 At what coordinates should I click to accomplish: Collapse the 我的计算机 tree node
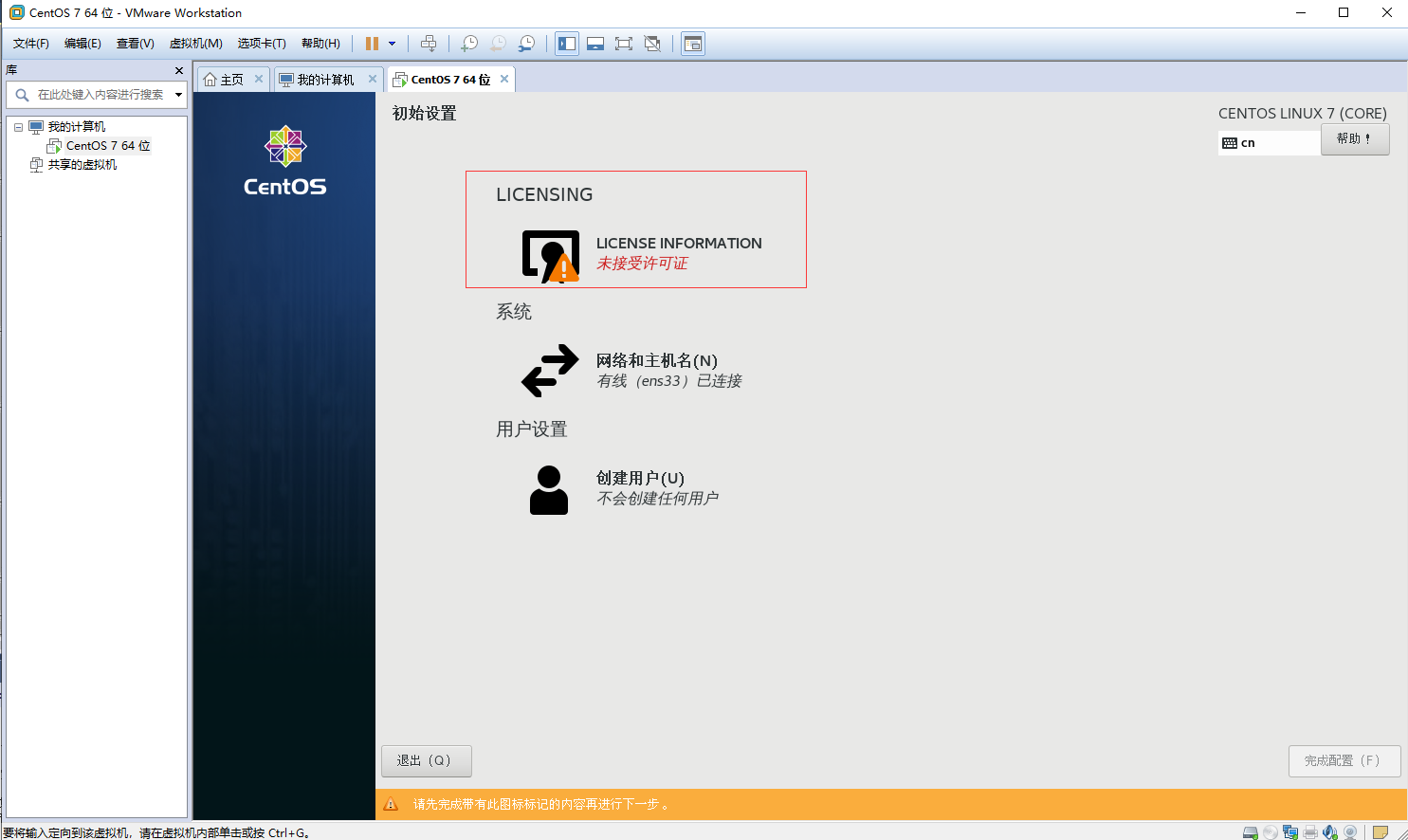[x=18, y=127]
